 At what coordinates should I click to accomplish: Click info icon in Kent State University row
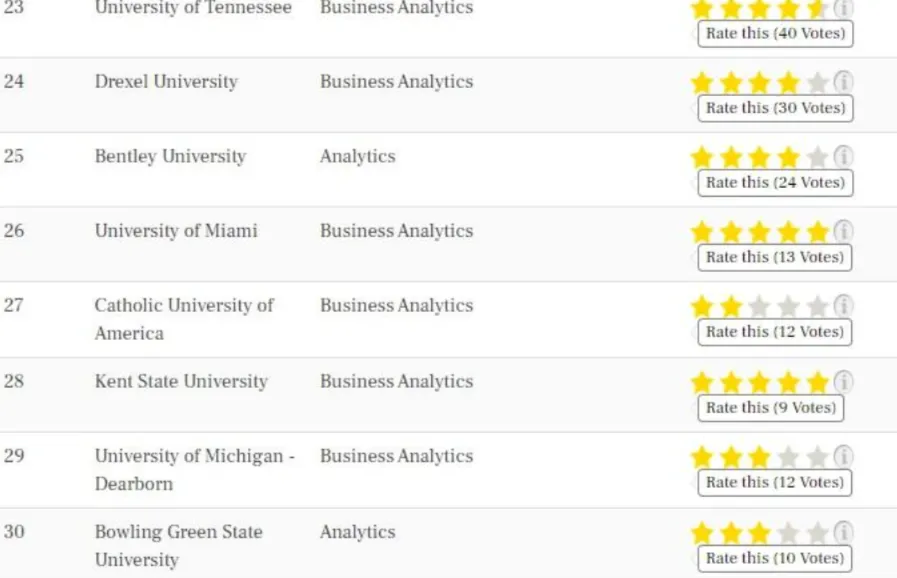coord(844,382)
